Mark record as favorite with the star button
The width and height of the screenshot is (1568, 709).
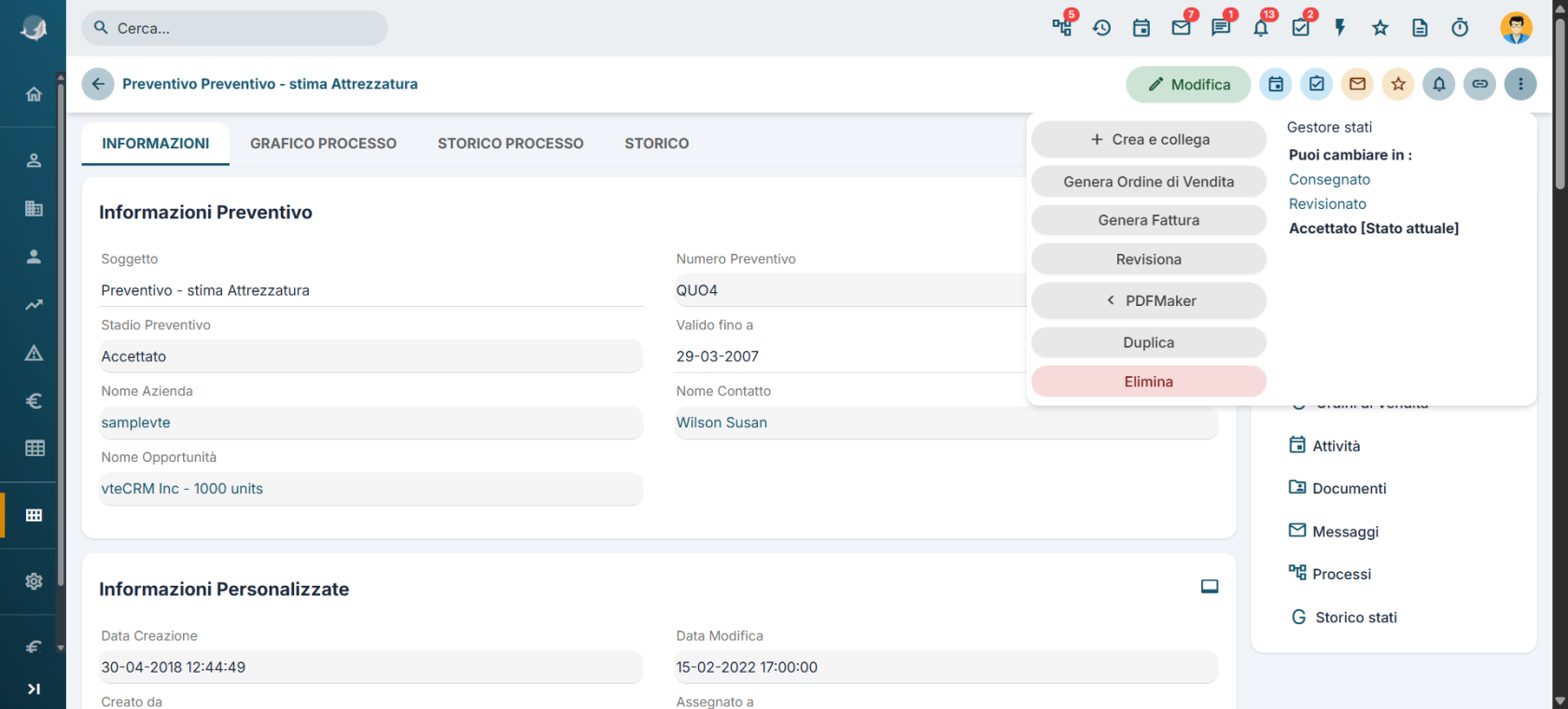tap(1398, 84)
